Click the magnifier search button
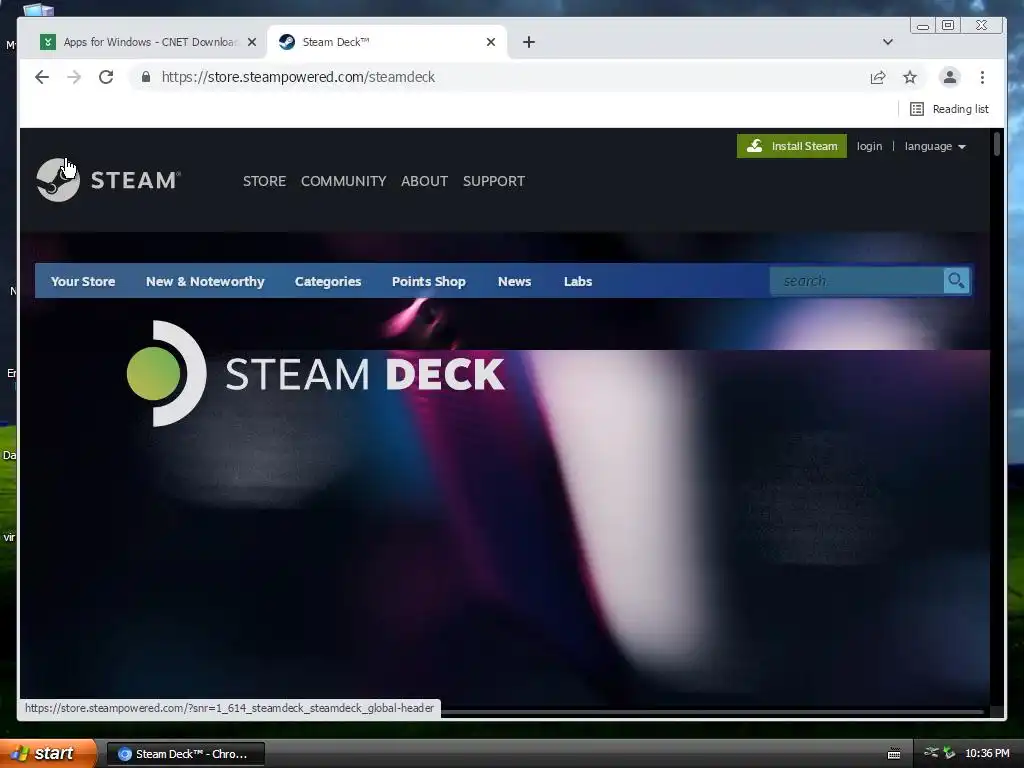 [x=957, y=281]
